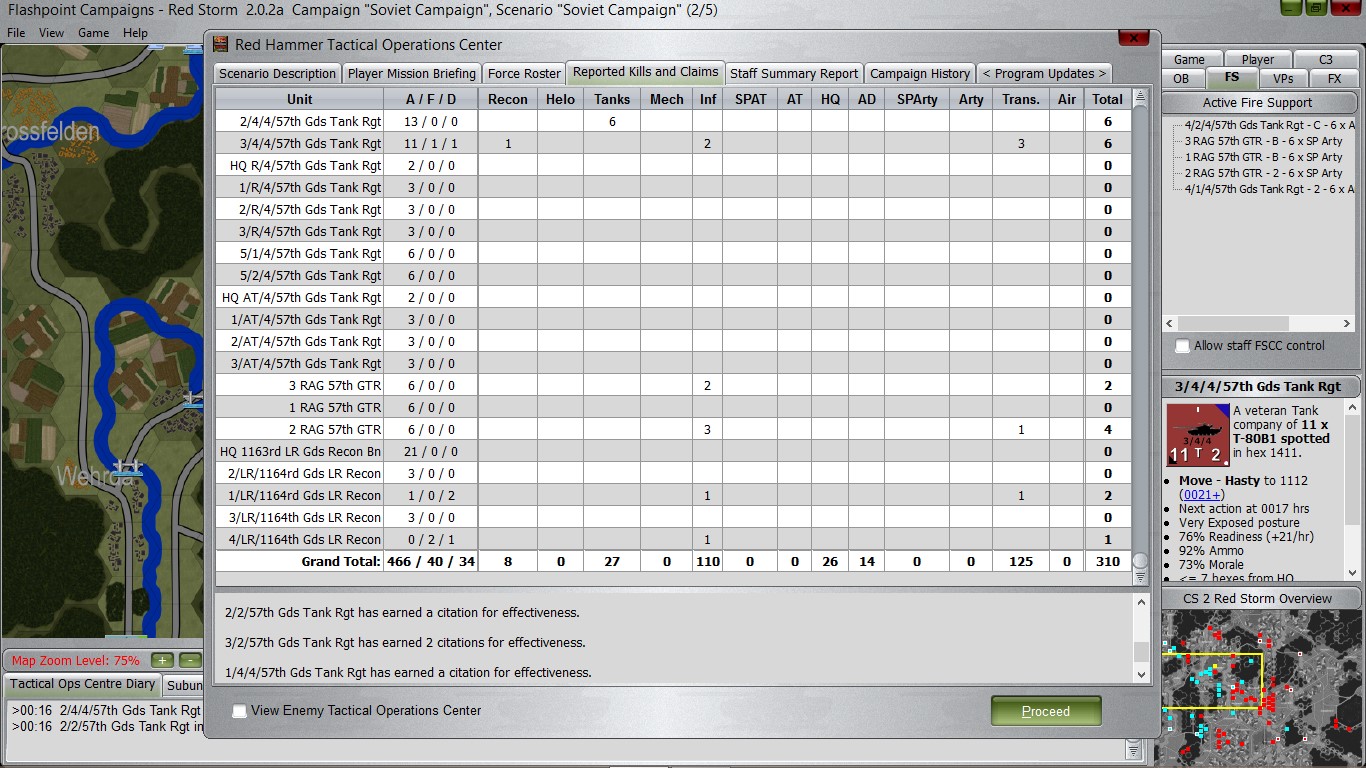This screenshot has height=768, width=1366.
Task: Switch to the Player side-panel tab
Action: pyautogui.click(x=1257, y=60)
